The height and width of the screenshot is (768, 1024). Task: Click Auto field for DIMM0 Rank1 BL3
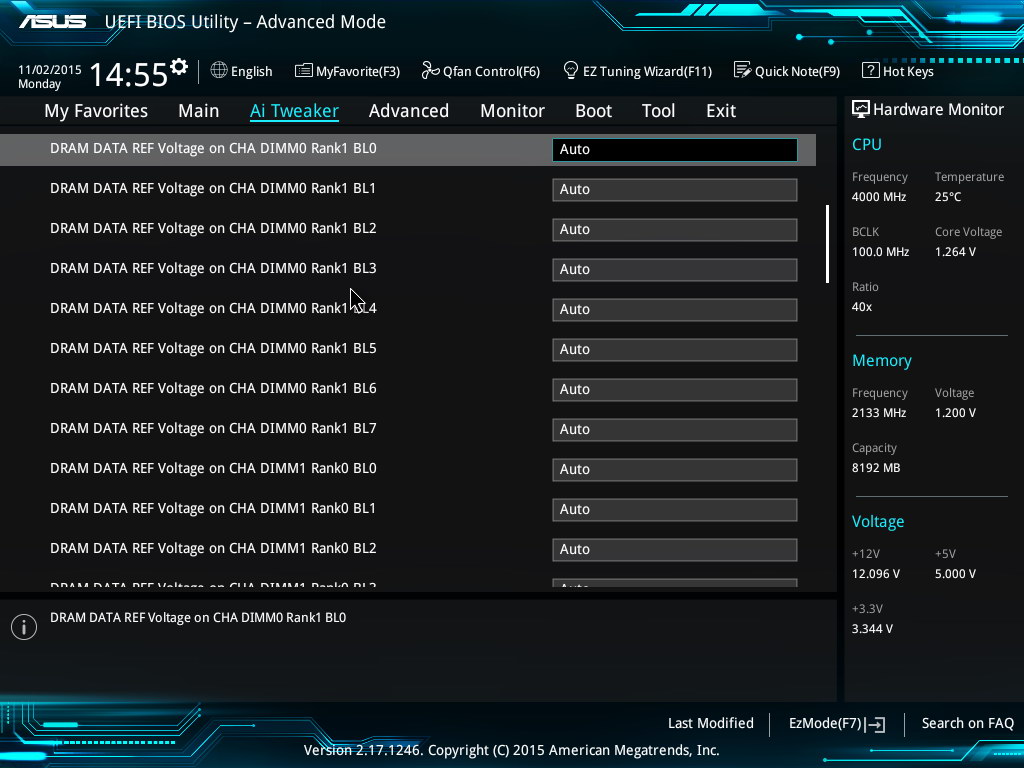coord(674,269)
